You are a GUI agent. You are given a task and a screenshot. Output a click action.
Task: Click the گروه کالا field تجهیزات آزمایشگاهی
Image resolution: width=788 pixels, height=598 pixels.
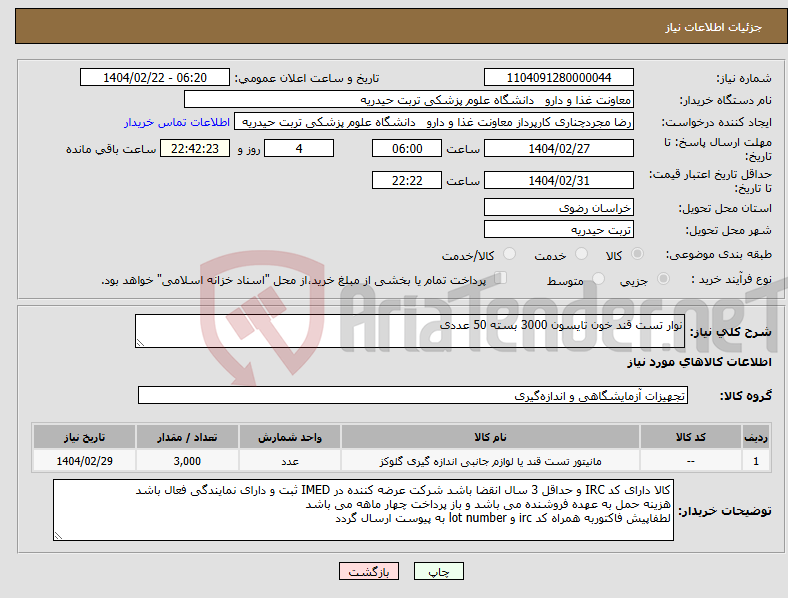(413, 395)
